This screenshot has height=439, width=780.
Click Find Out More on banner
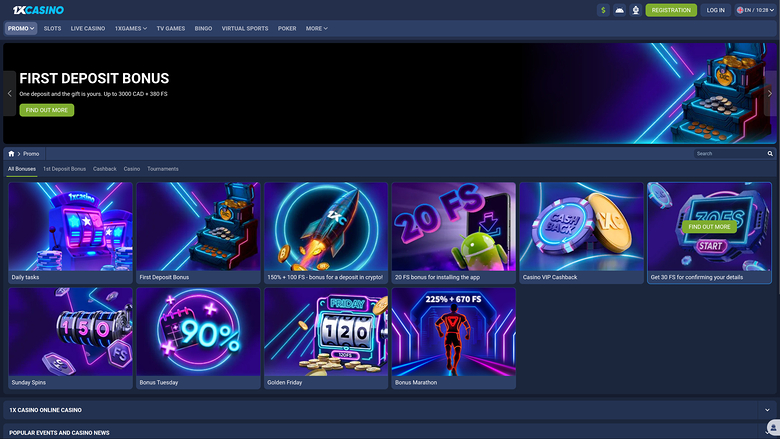click(47, 110)
